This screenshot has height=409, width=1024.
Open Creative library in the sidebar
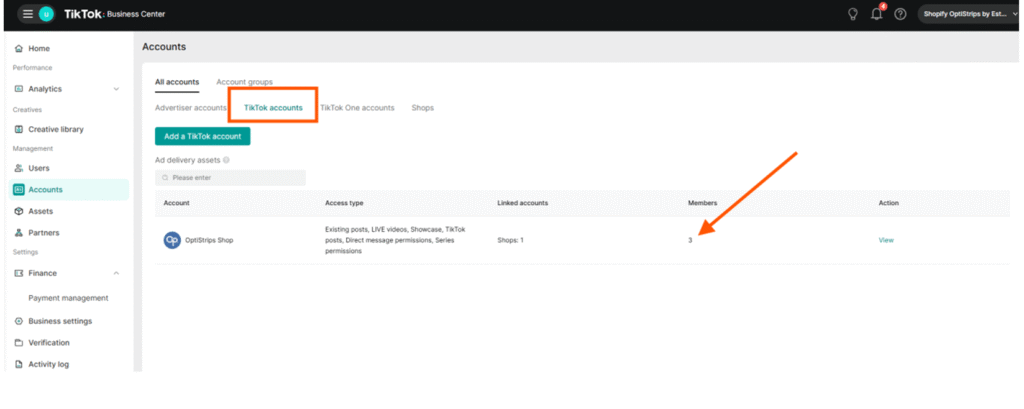[55, 129]
